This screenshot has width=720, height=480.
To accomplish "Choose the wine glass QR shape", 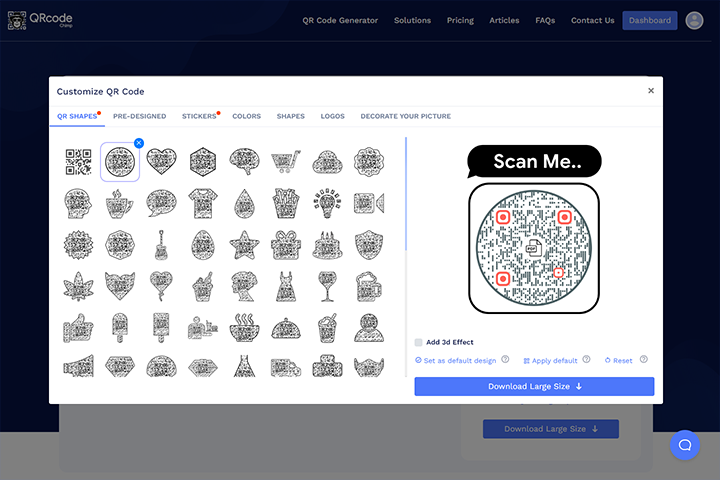I will pos(327,286).
